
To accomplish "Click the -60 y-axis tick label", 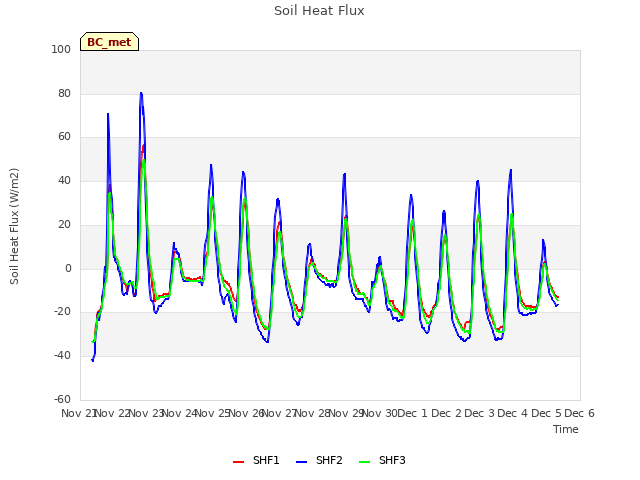I will click(x=62, y=399).
